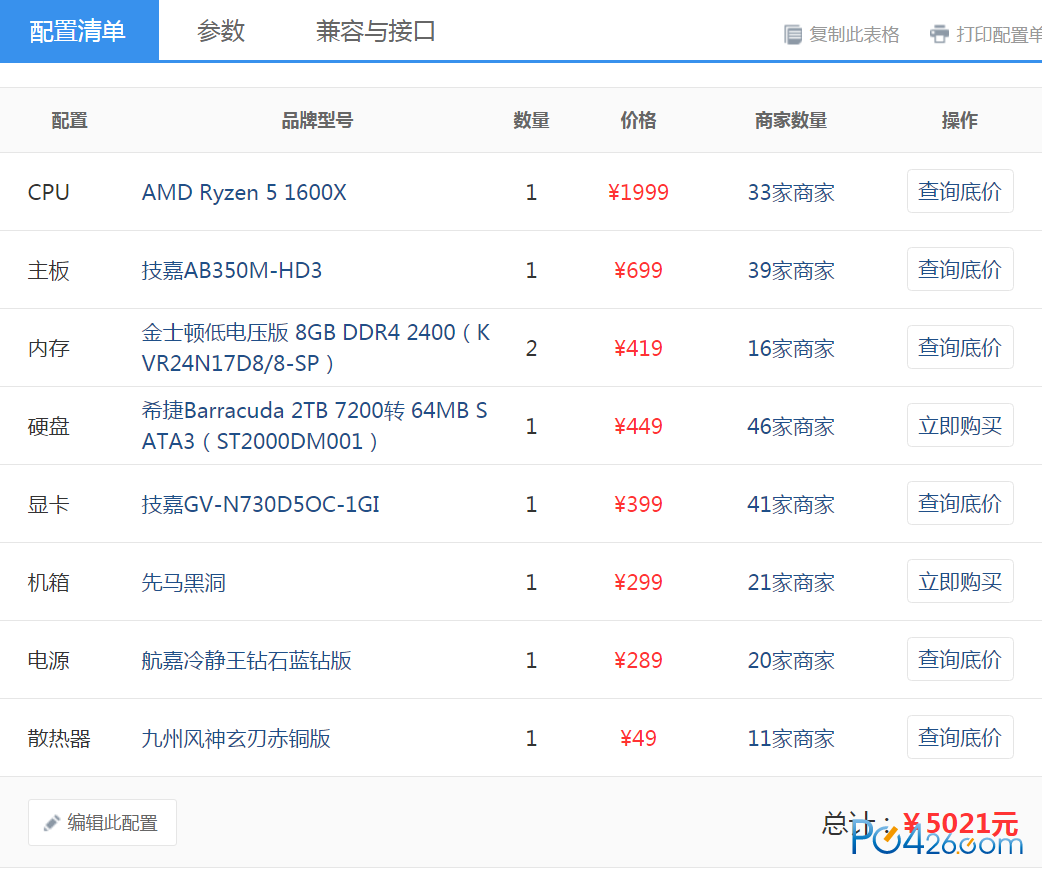Click the 41家商家 link
The width and height of the screenshot is (1042, 873).
pyautogui.click(x=791, y=504)
